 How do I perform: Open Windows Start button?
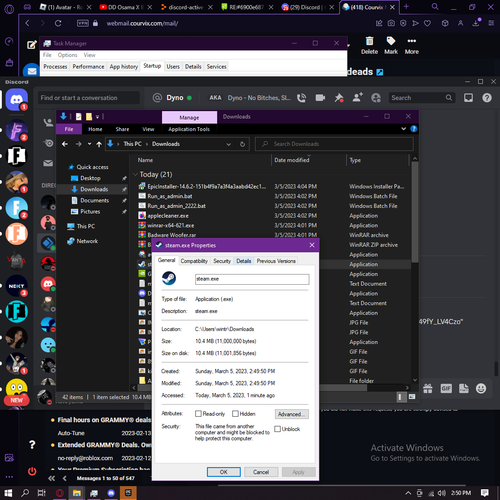pos(8,493)
